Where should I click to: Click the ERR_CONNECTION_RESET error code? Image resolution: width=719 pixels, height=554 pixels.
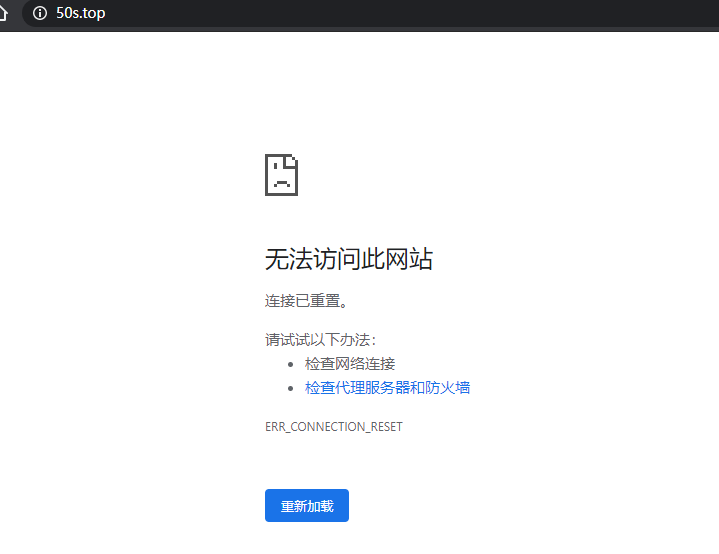point(333,427)
